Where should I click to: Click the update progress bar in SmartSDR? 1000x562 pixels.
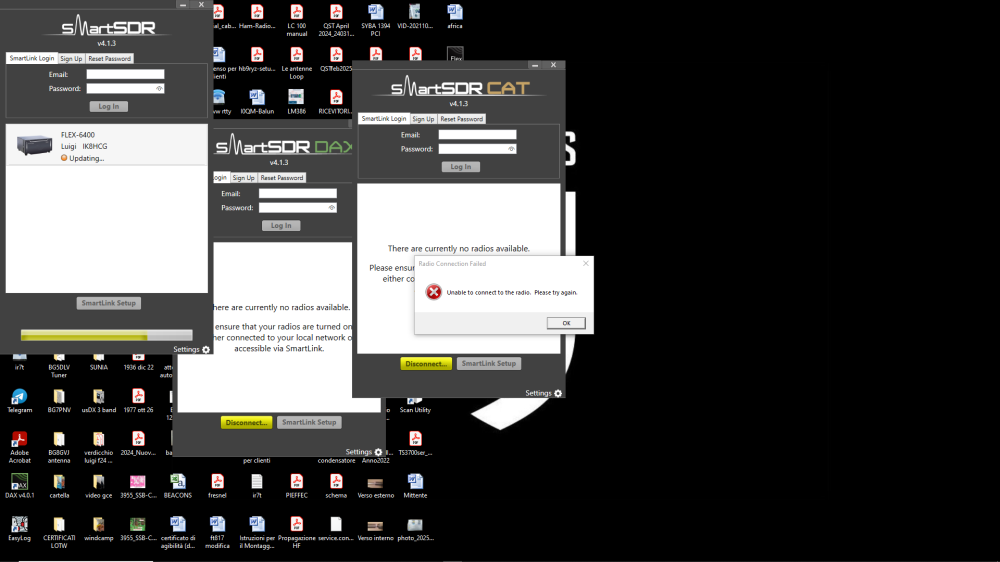point(107,336)
